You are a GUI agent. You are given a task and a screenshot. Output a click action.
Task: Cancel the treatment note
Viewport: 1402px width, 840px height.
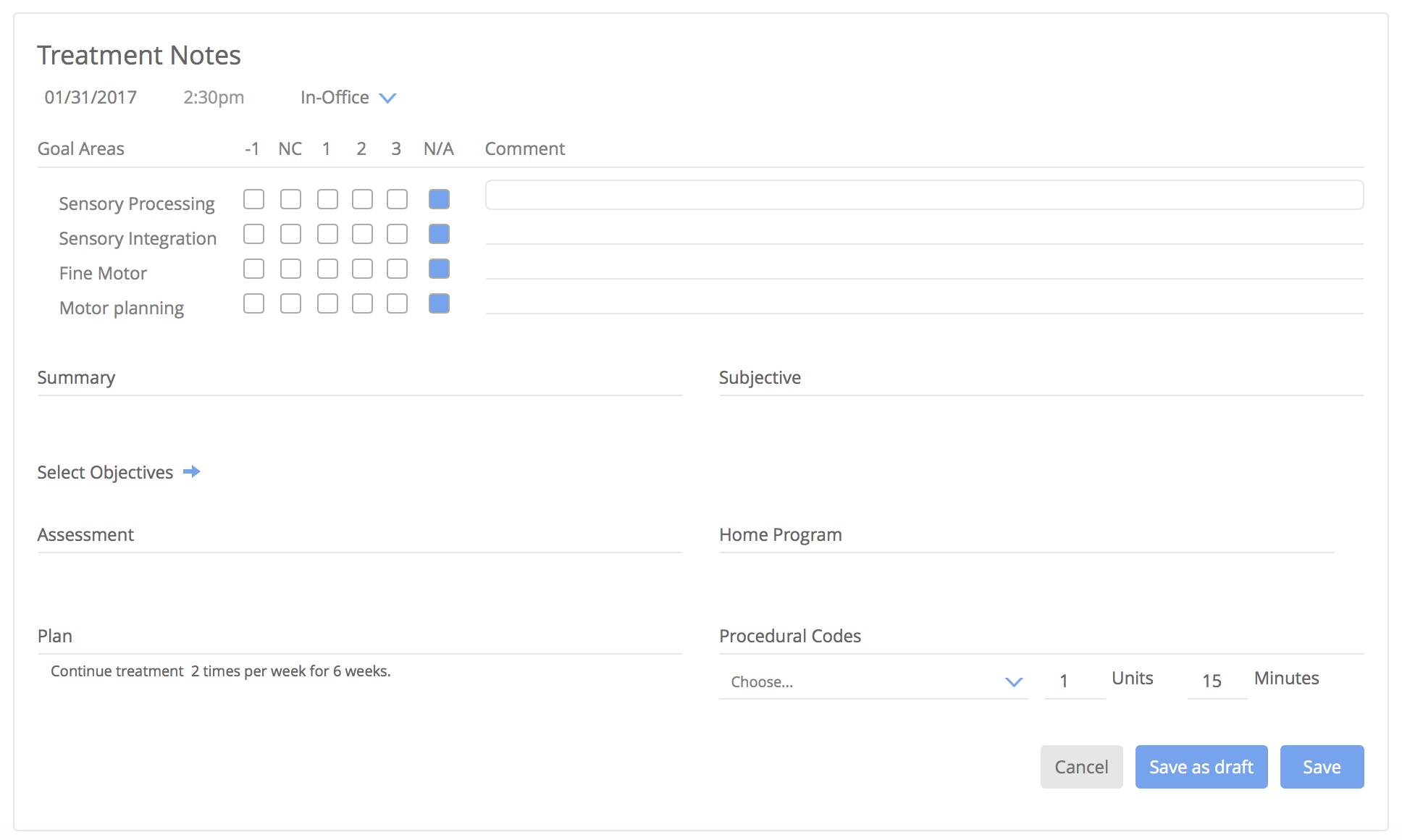tap(1081, 767)
